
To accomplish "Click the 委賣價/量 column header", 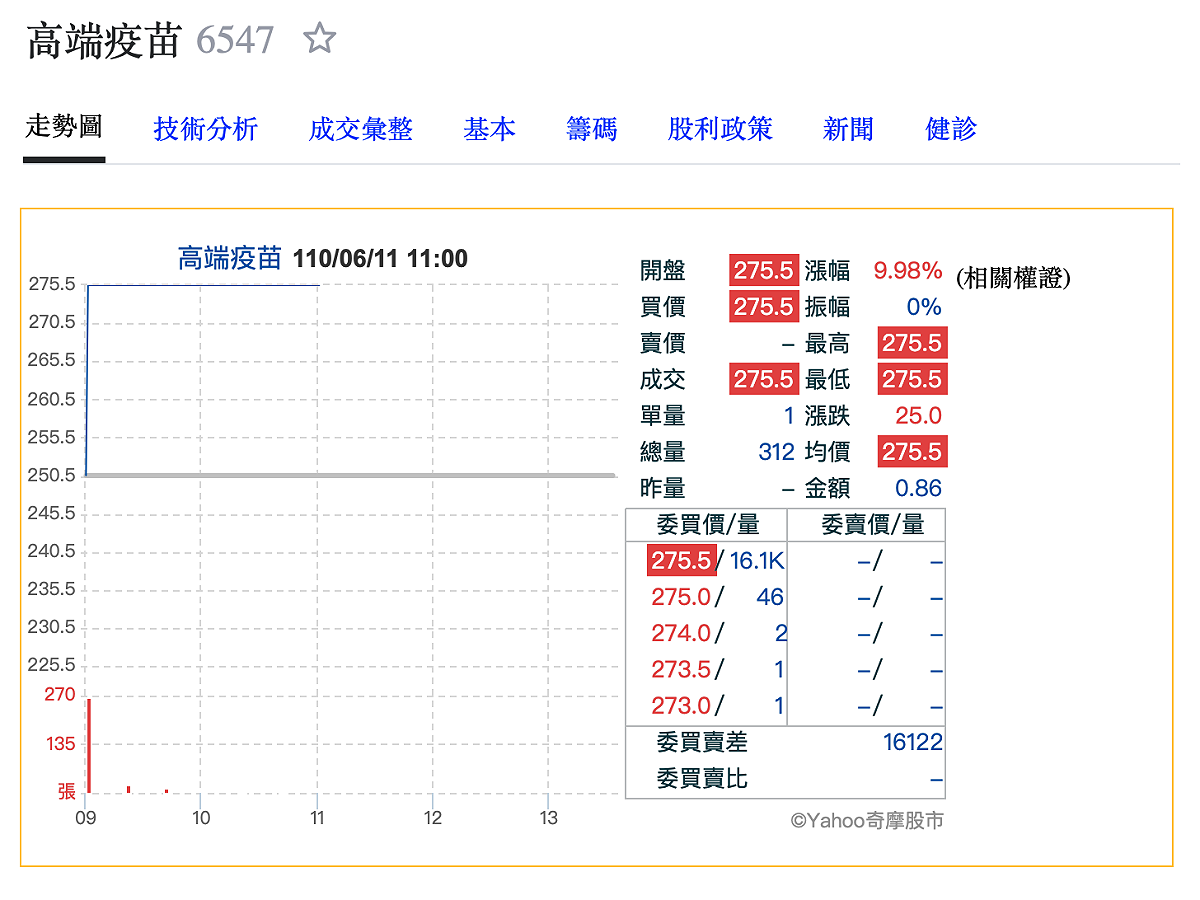I will pyautogui.click(x=872, y=524).
